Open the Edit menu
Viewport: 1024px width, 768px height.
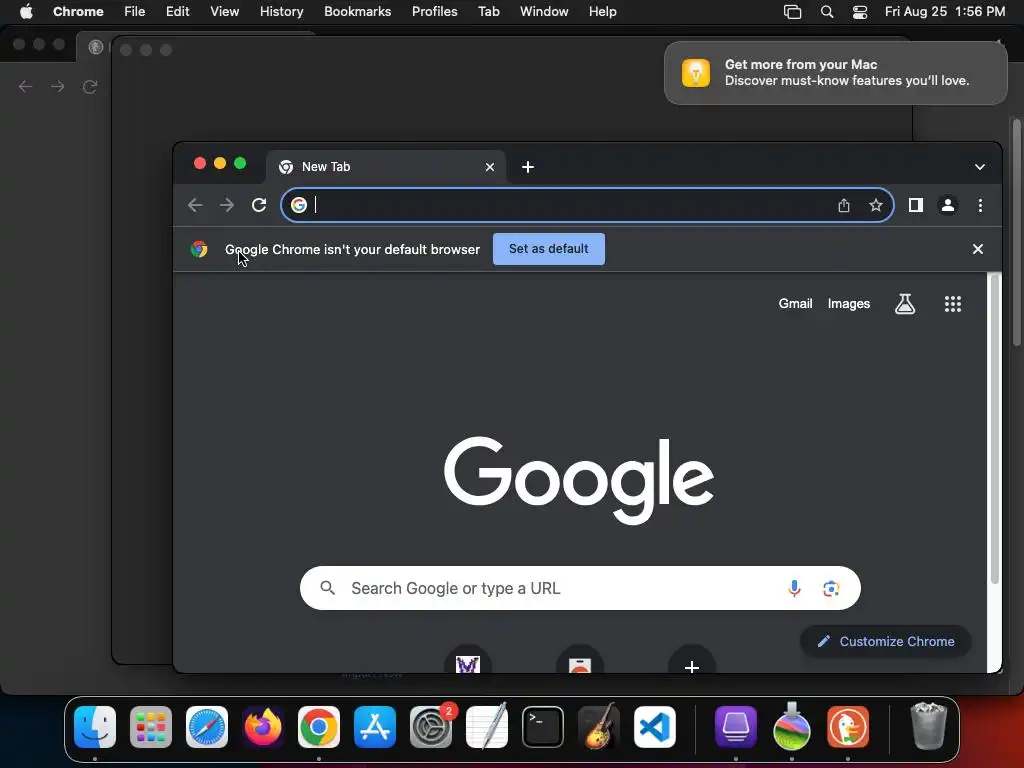tap(178, 12)
